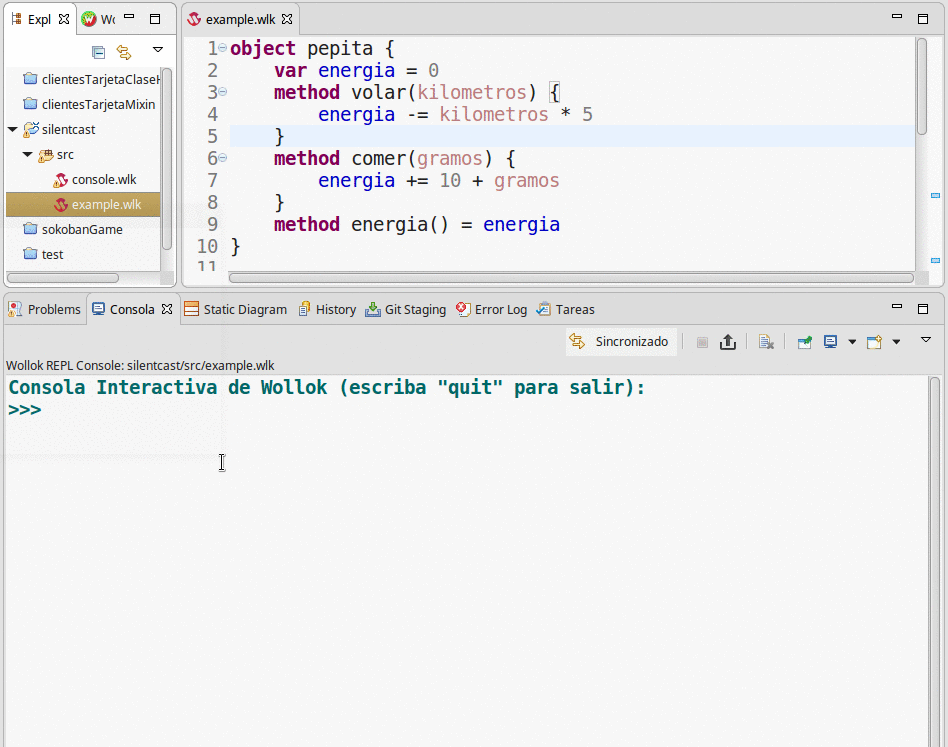Collapse the src folder in tree
Viewport: 948px width, 747px height.
27,155
